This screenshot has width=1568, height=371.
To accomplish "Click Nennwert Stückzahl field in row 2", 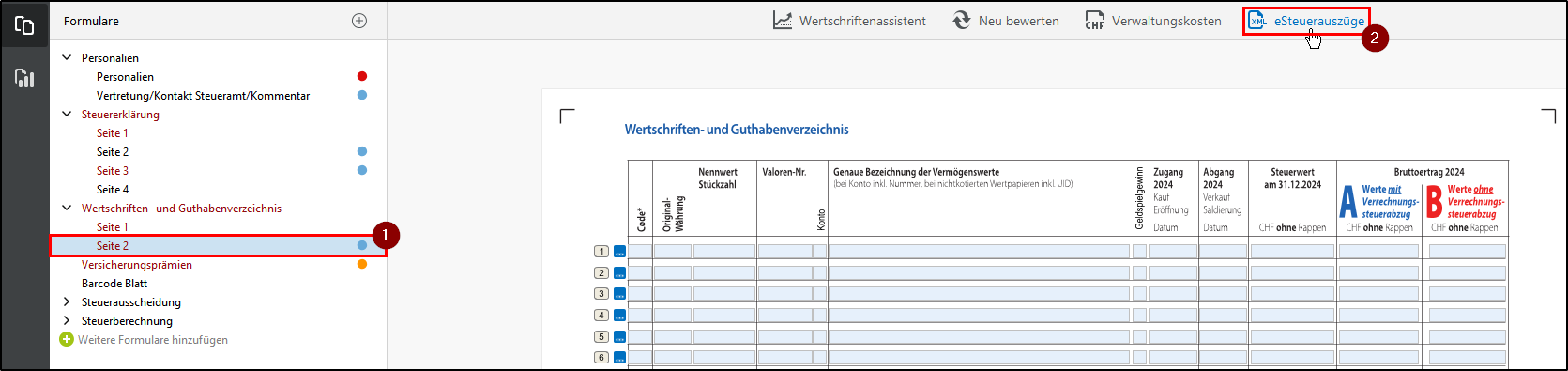I will tap(724, 273).
